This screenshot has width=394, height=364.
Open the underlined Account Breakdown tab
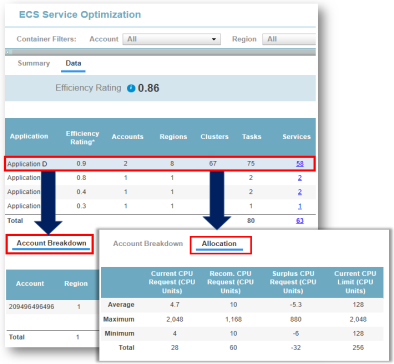pyautogui.click(x=51, y=243)
